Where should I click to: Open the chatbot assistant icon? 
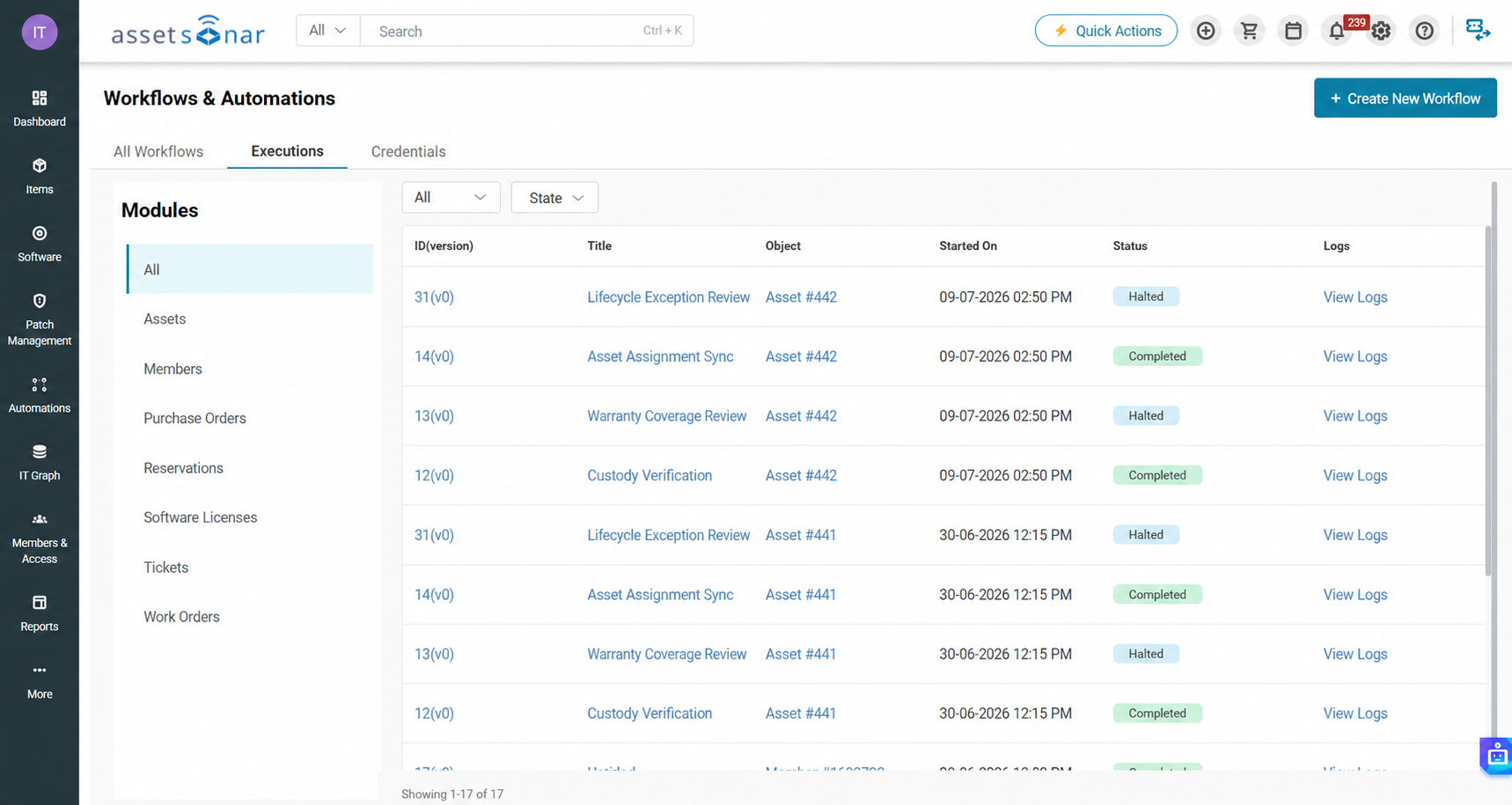(x=1497, y=756)
